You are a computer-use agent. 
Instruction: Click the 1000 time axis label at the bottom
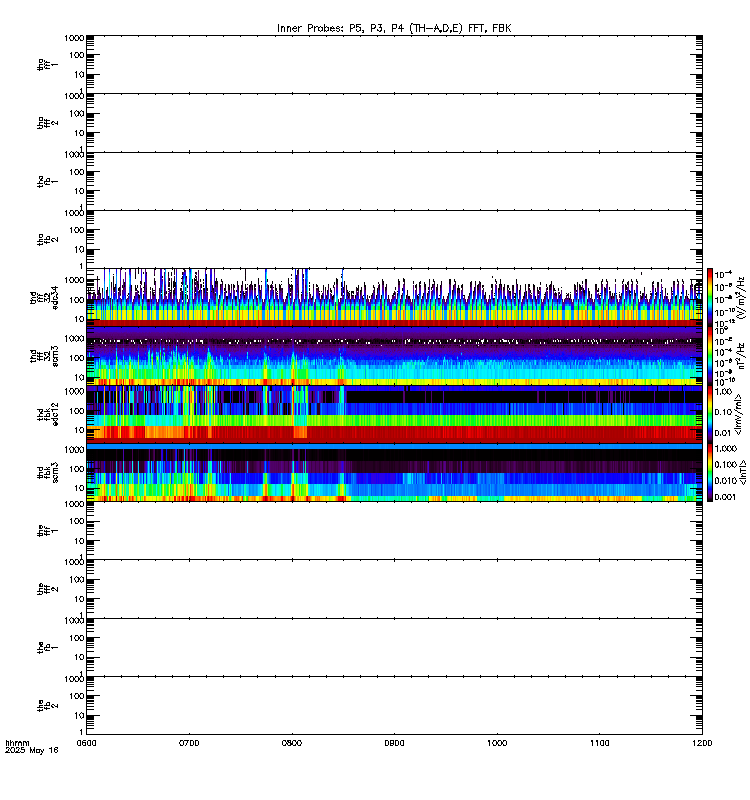pos(497,743)
